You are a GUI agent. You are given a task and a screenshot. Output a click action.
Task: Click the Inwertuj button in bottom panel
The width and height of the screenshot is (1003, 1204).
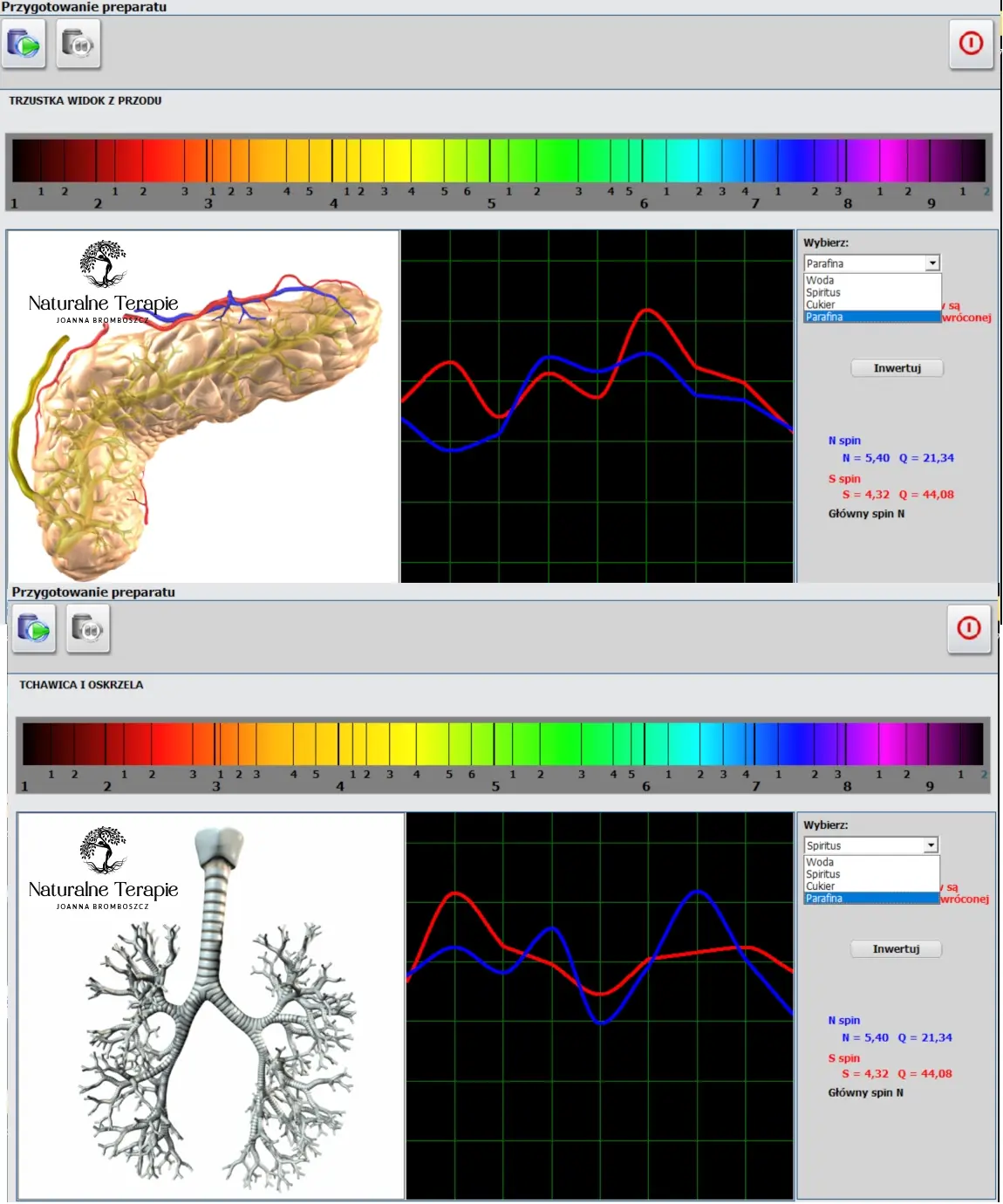(897, 948)
